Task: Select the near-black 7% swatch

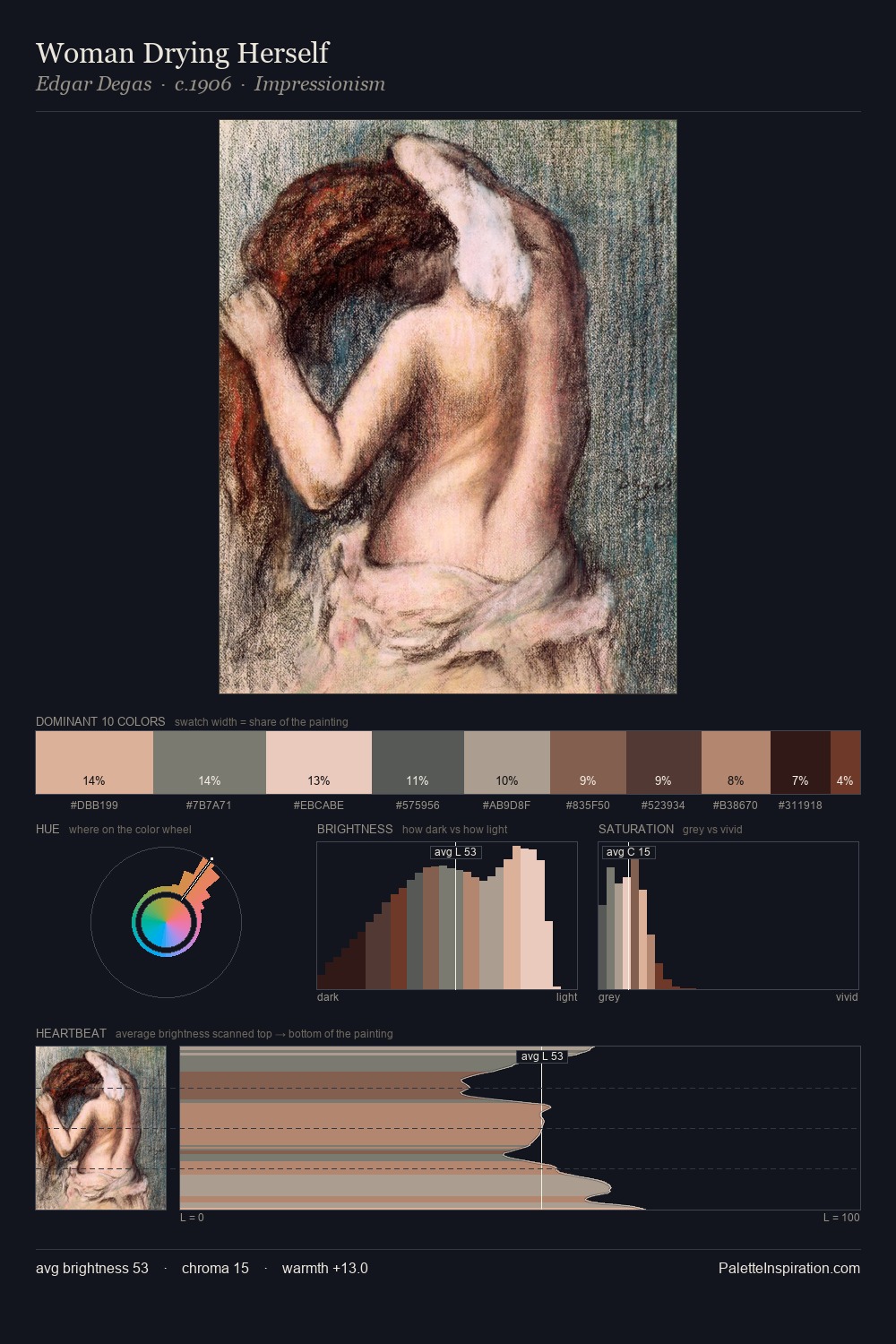Action: (800, 762)
